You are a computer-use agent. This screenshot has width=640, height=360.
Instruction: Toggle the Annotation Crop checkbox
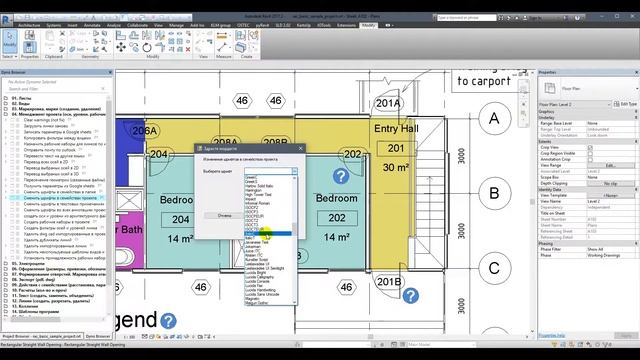point(590,160)
